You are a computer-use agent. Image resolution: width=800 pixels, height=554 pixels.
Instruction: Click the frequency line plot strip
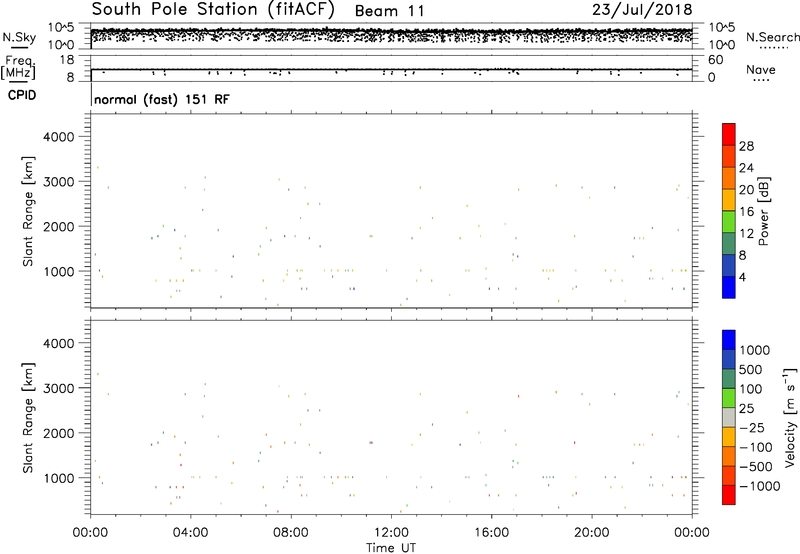[391, 68]
